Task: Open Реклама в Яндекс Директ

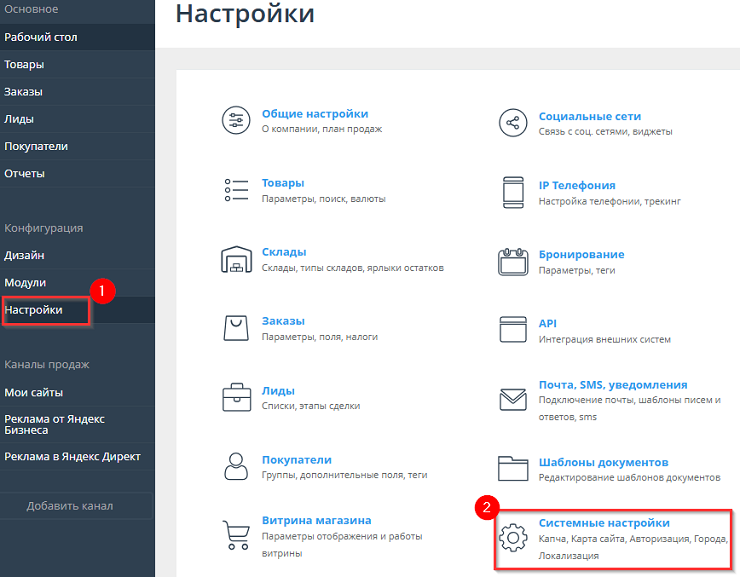Action: [x=72, y=456]
